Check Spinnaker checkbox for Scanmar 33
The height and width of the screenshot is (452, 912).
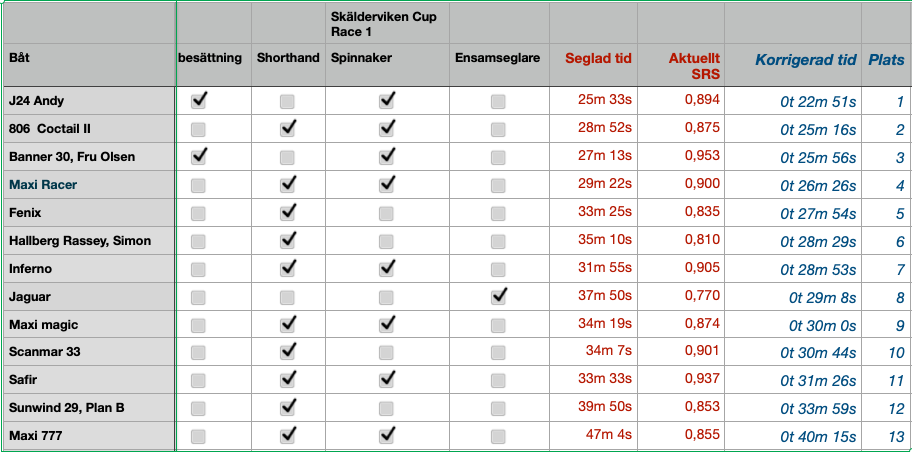[387, 353]
